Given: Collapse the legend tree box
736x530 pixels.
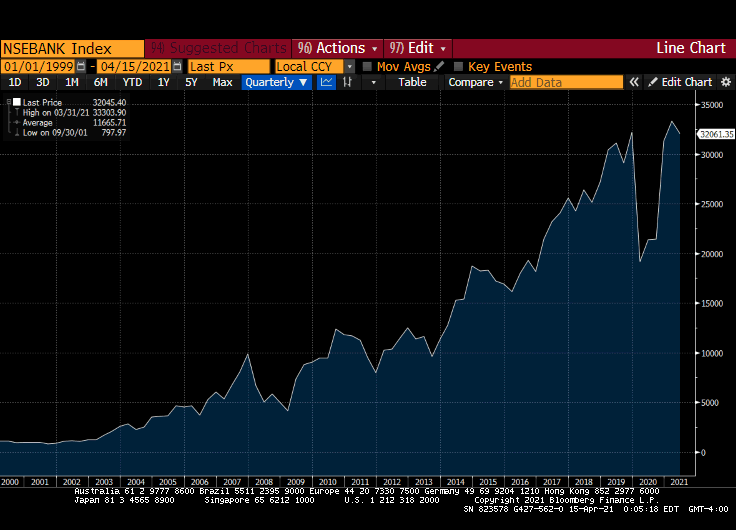Looking at the screenshot, I should pos(9,101).
